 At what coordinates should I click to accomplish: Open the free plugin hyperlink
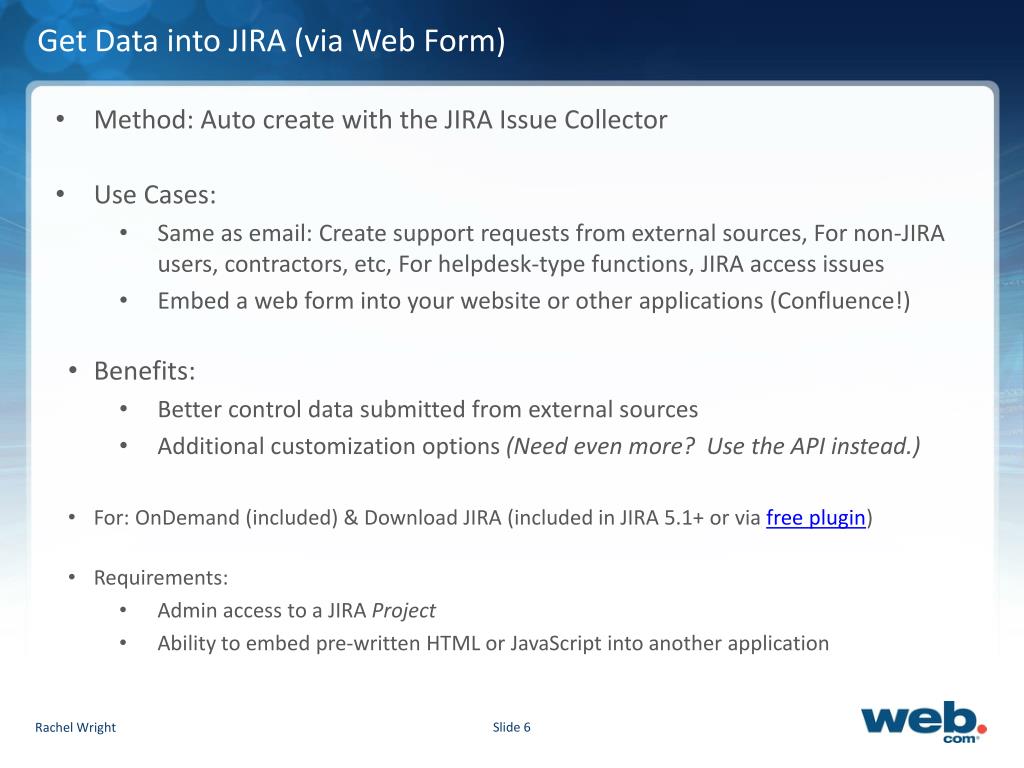(816, 518)
